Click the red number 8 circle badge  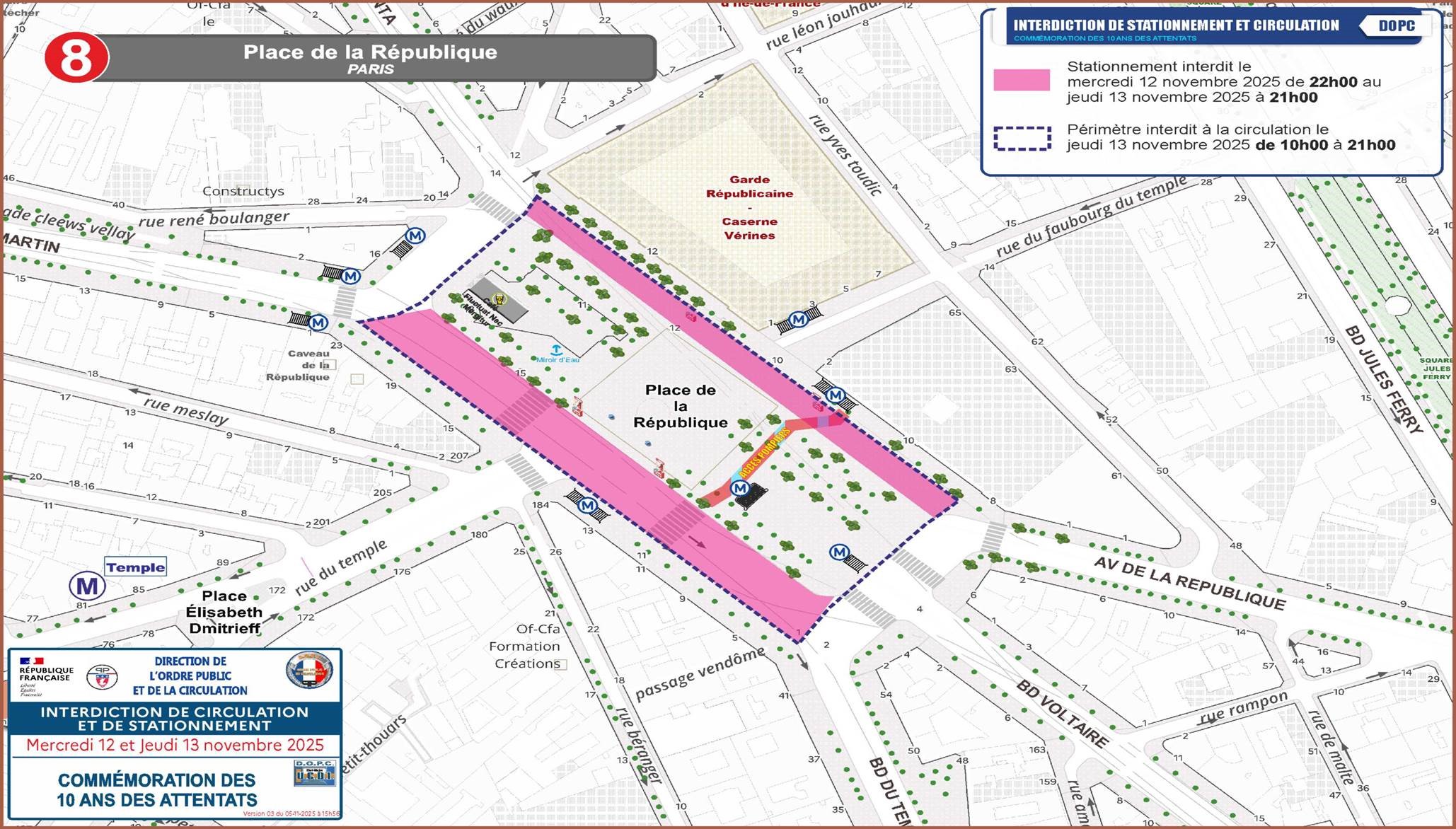[x=76, y=58]
